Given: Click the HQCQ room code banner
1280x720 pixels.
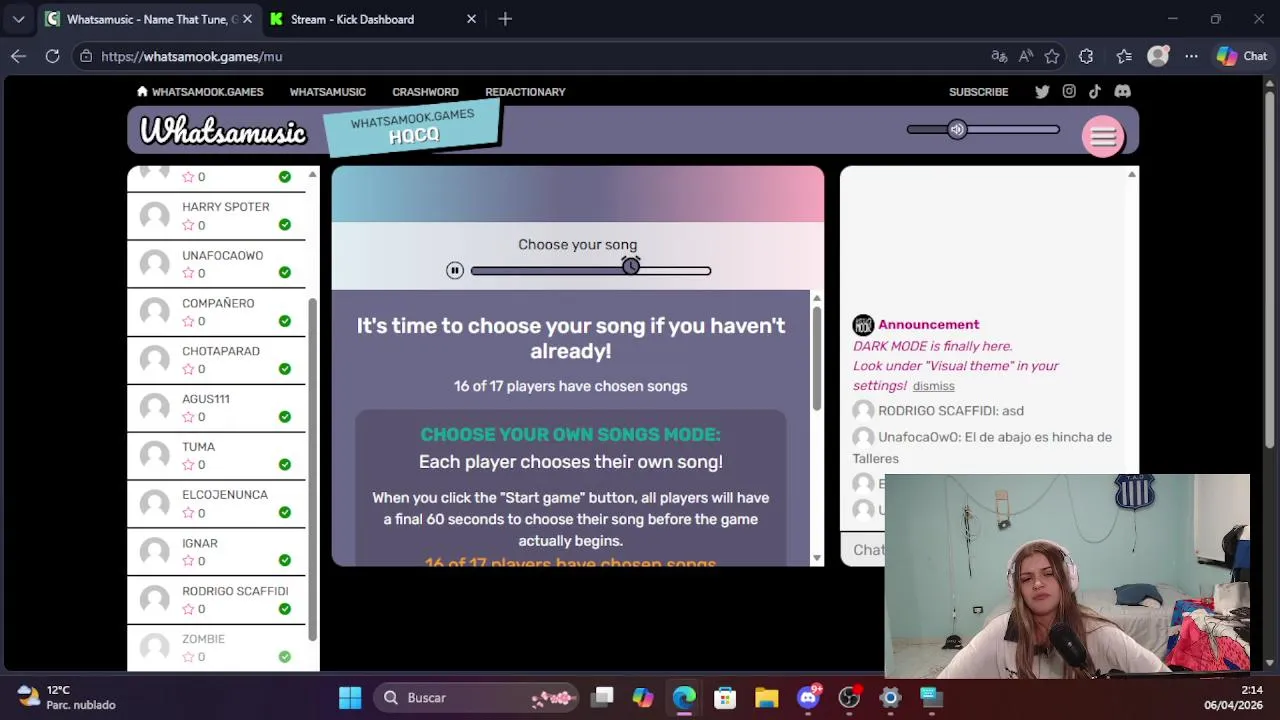Looking at the screenshot, I should pyautogui.click(x=412, y=128).
